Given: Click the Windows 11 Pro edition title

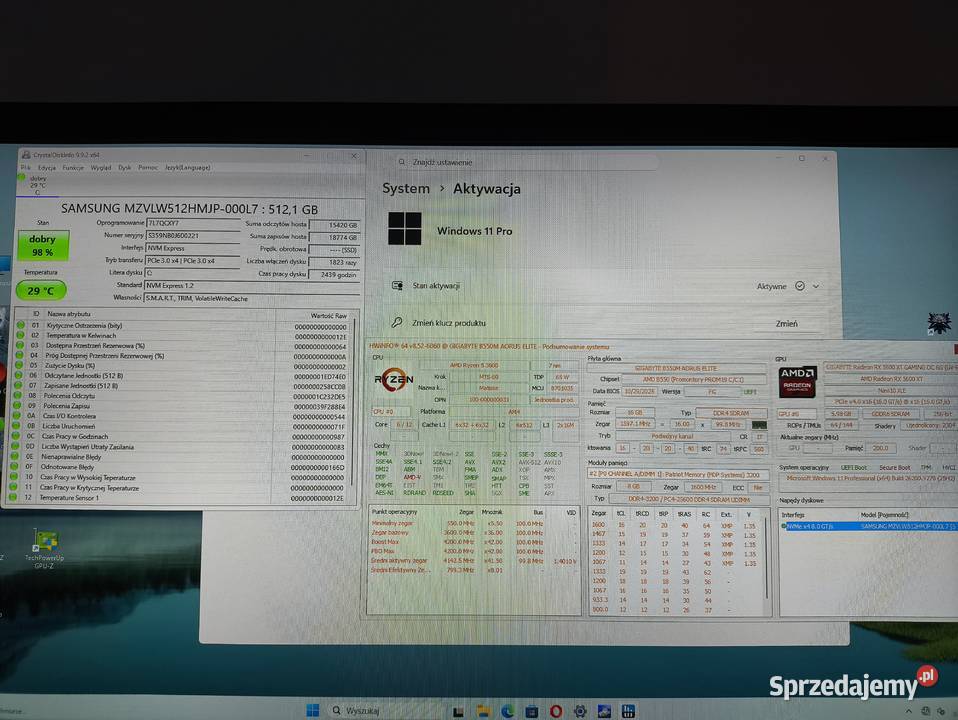Looking at the screenshot, I should [x=475, y=231].
